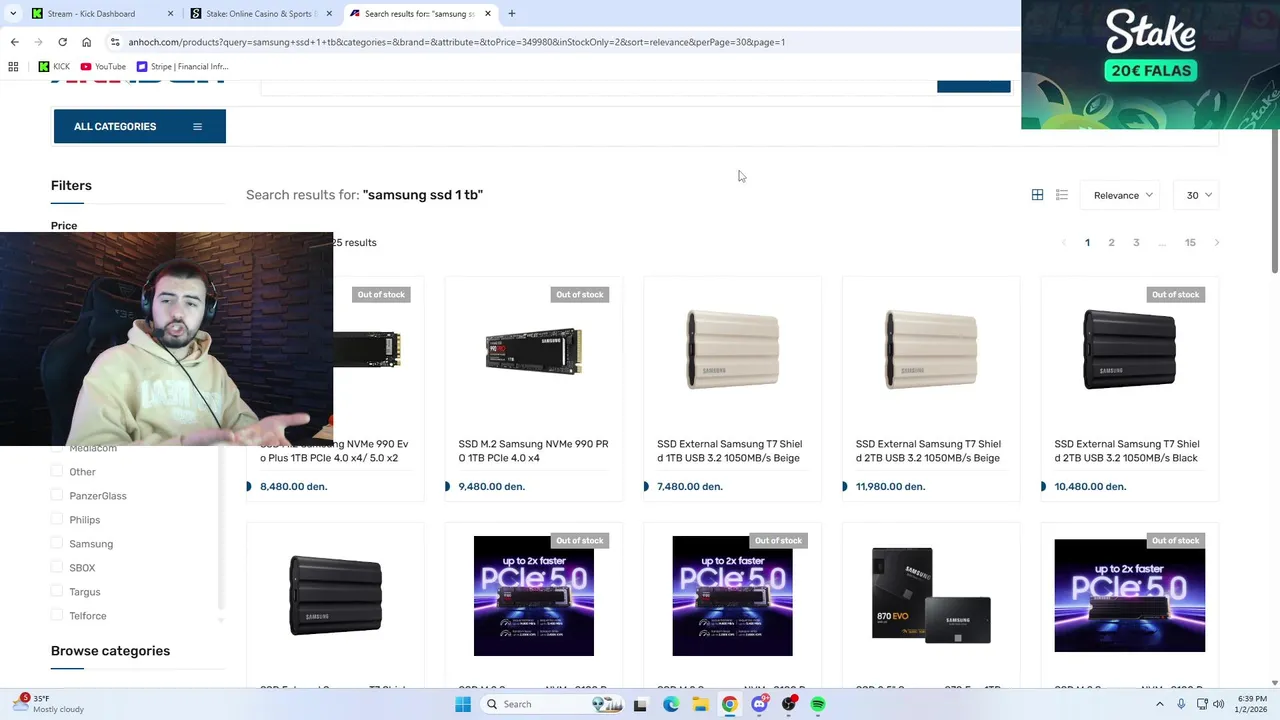Open Microsoft Edge from taskbar
This screenshot has width=1280, height=720.
[670, 704]
